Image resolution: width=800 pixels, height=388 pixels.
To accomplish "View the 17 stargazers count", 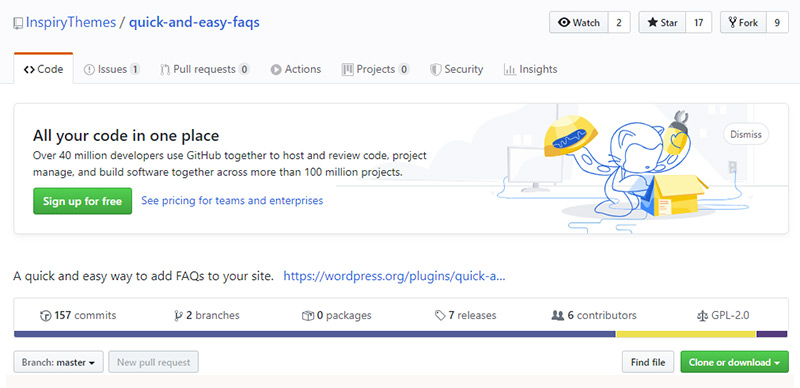I will click(x=698, y=22).
